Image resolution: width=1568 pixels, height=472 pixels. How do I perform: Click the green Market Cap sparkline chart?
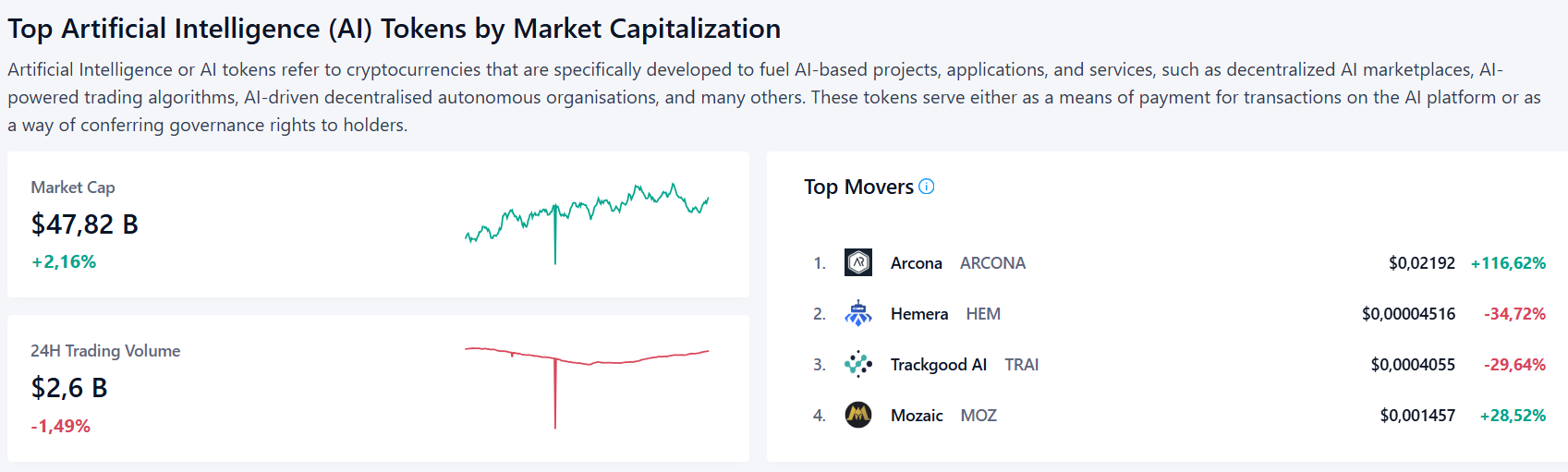click(x=587, y=224)
